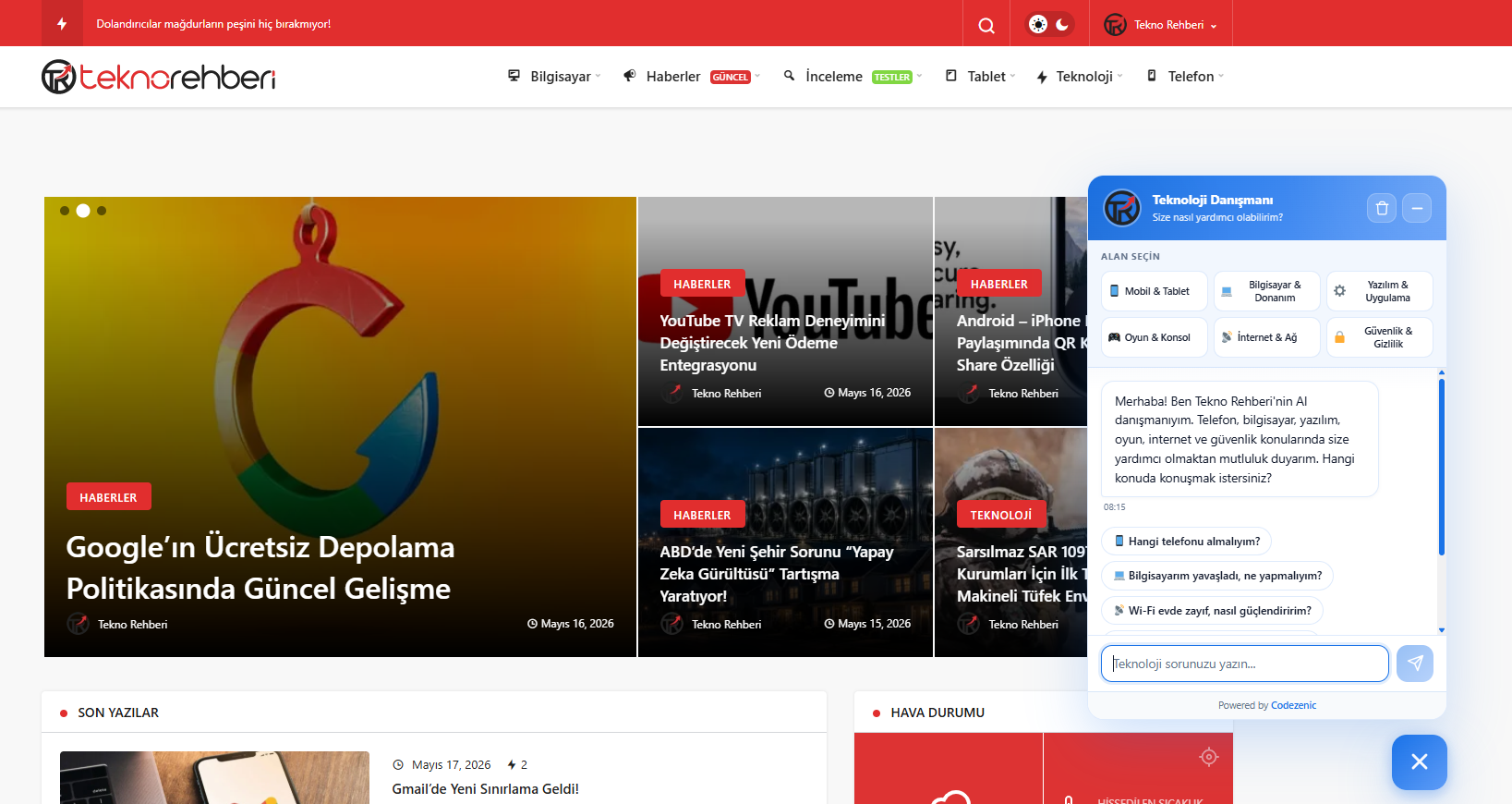Click the TESTLER badge
The height and width of the screenshot is (804, 1512).
coord(892,77)
